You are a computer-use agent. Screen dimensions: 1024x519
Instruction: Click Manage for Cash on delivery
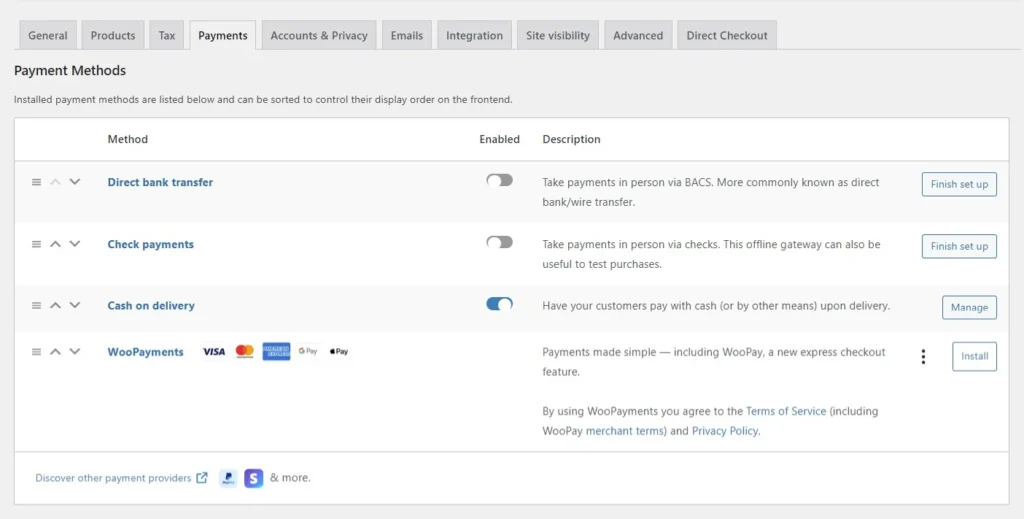(x=969, y=307)
